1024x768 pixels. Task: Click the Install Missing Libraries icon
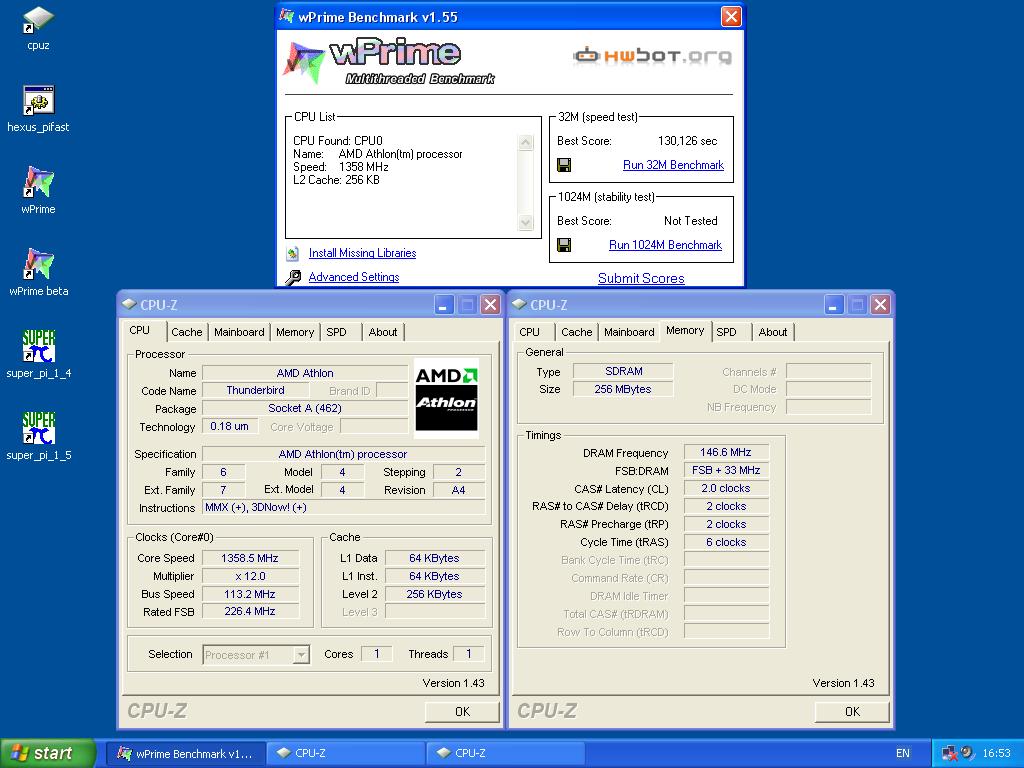pyautogui.click(x=293, y=253)
